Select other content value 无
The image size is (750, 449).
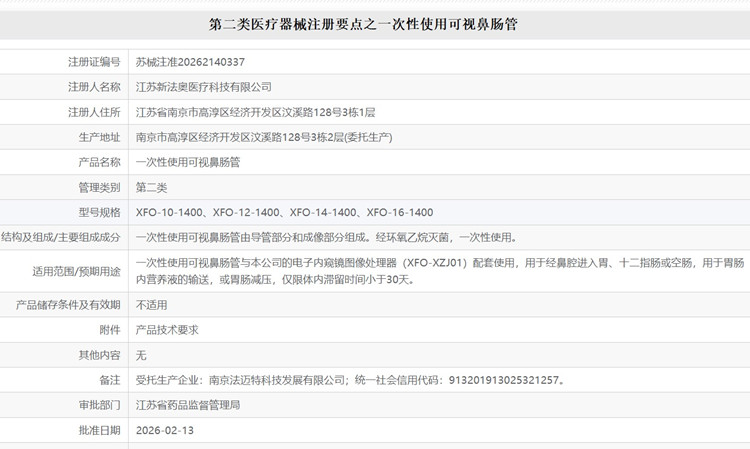click(141, 355)
